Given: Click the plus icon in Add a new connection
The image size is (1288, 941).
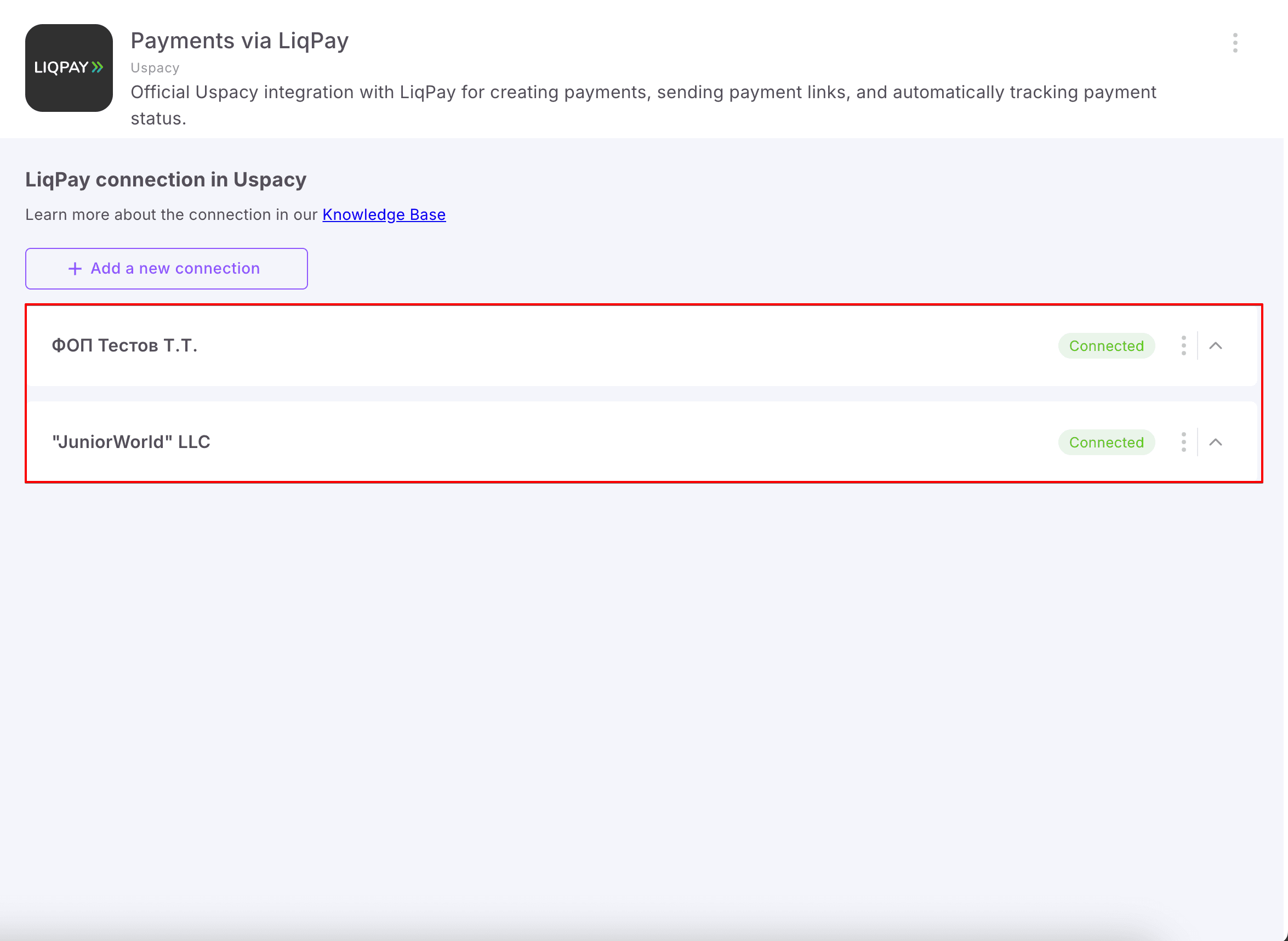Looking at the screenshot, I should (75, 268).
